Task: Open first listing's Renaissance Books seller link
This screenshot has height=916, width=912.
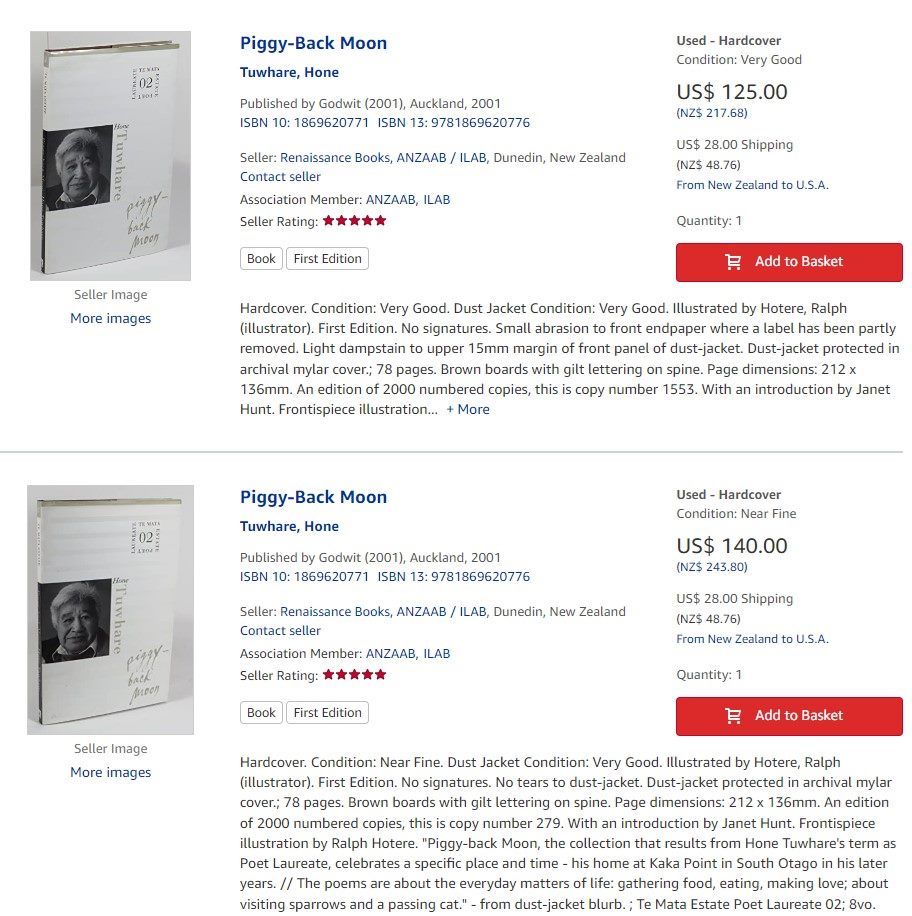Action: pyautogui.click(x=383, y=158)
